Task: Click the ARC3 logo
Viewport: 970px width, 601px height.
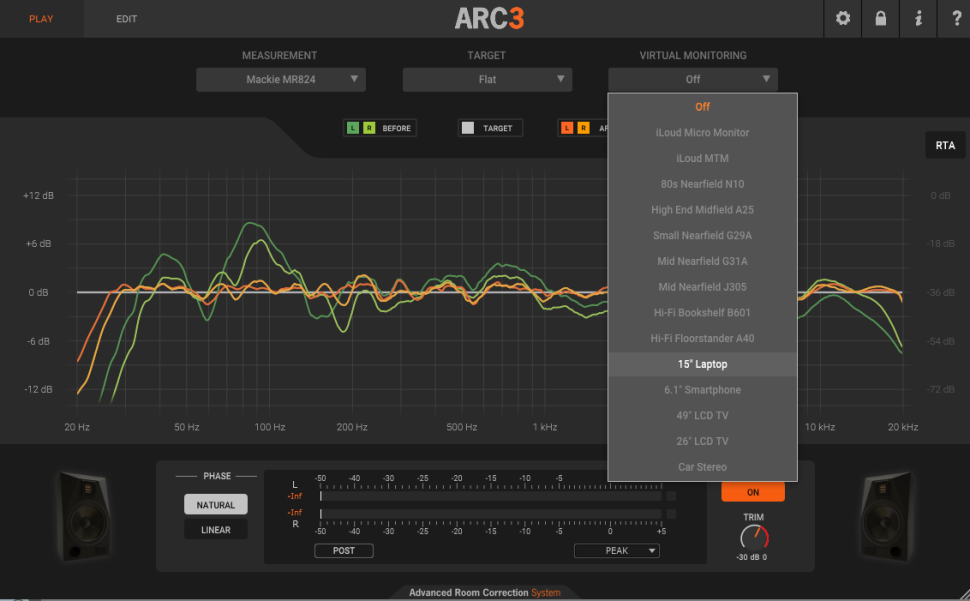Action: (x=489, y=19)
